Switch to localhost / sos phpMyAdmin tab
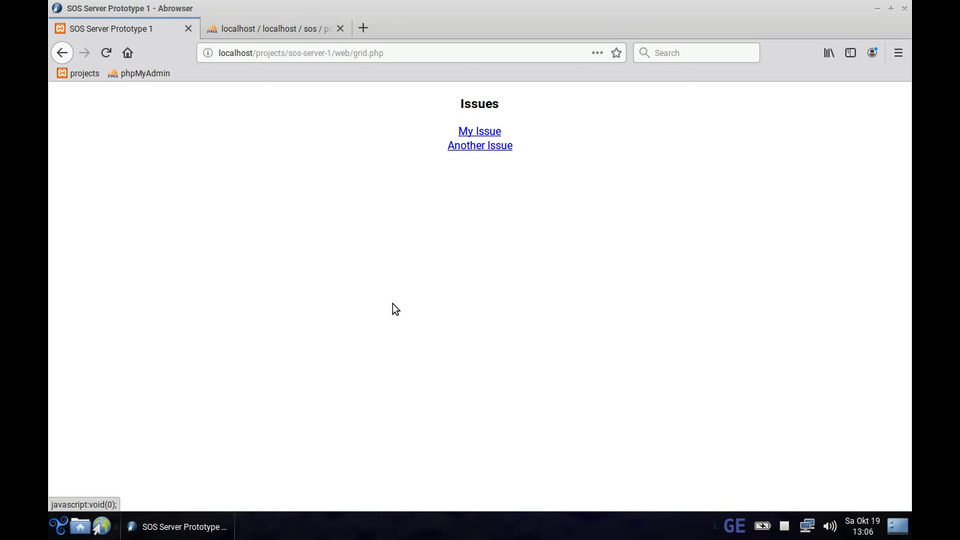The image size is (960, 540). (x=276, y=28)
